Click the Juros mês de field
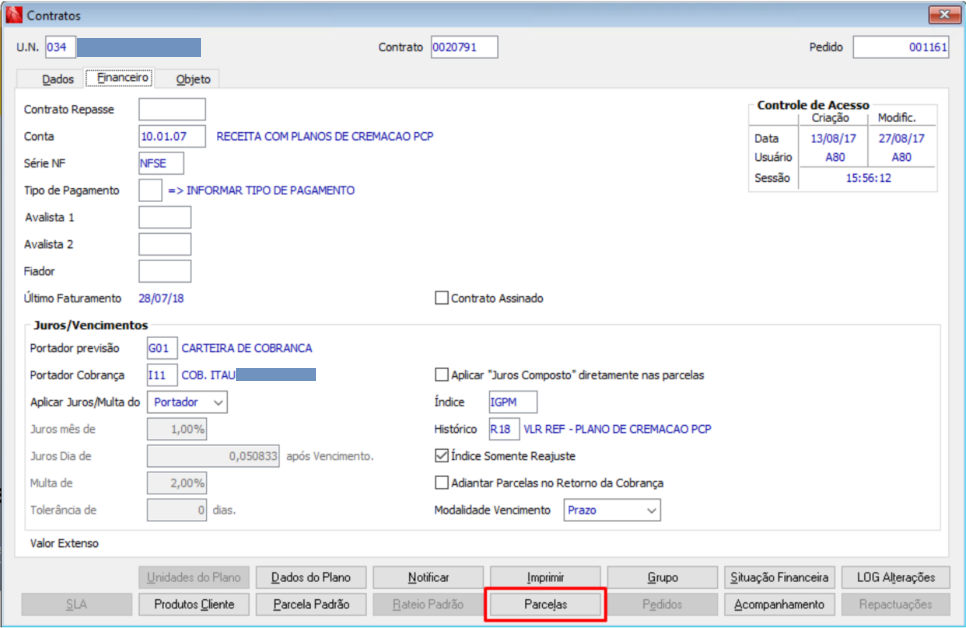The width and height of the screenshot is (966, 628). 177,429
